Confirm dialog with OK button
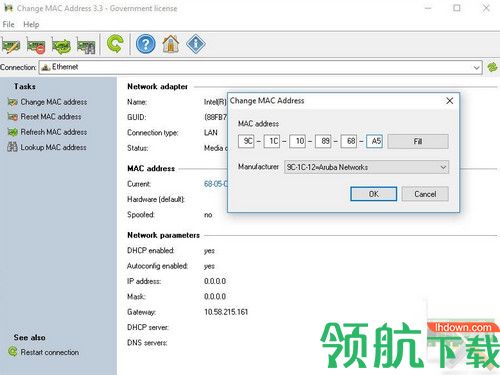500x375 pixels. pos(374,194)
